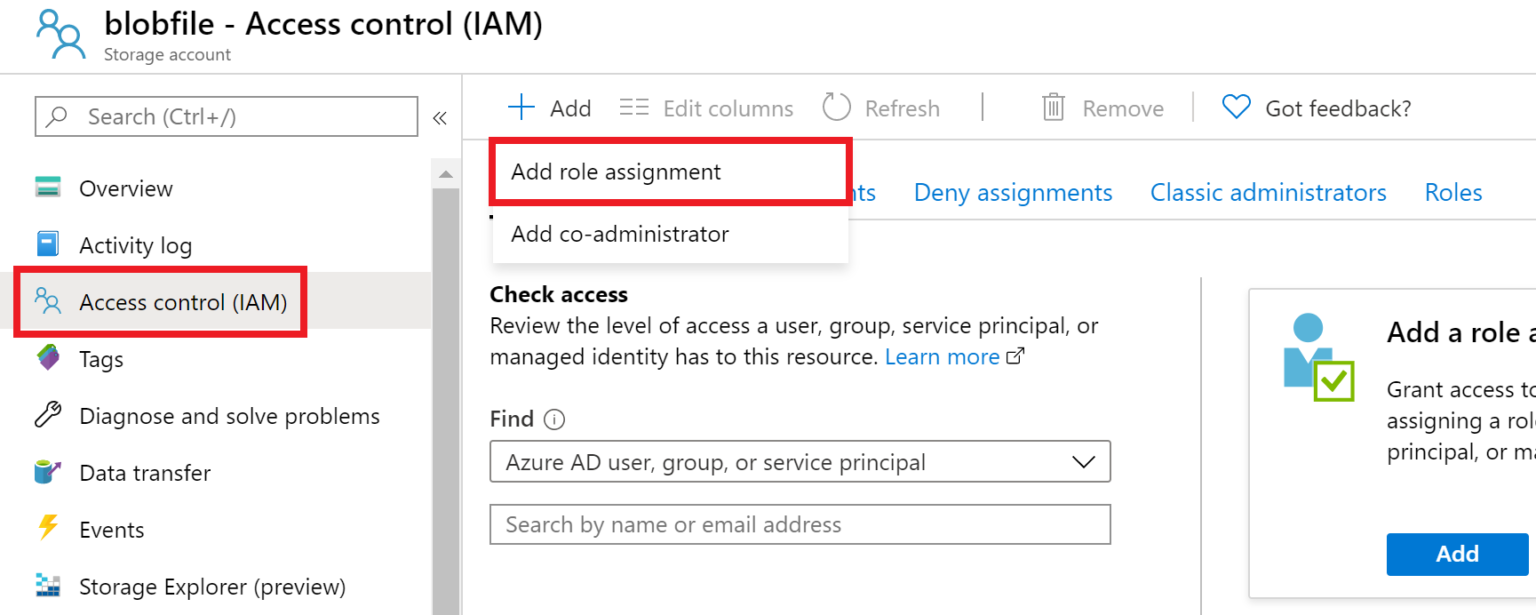Image resolution: width=1536 pixels, height=615 pixels.
Task: Click the circular Refresh icon
Action: tap(836, 107)
